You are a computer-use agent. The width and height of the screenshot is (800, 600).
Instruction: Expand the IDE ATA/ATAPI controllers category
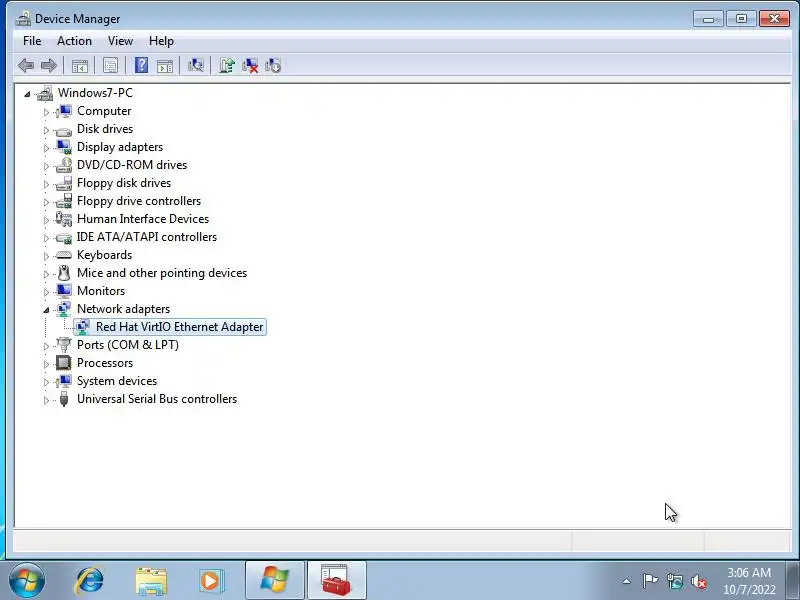point(46,238)
